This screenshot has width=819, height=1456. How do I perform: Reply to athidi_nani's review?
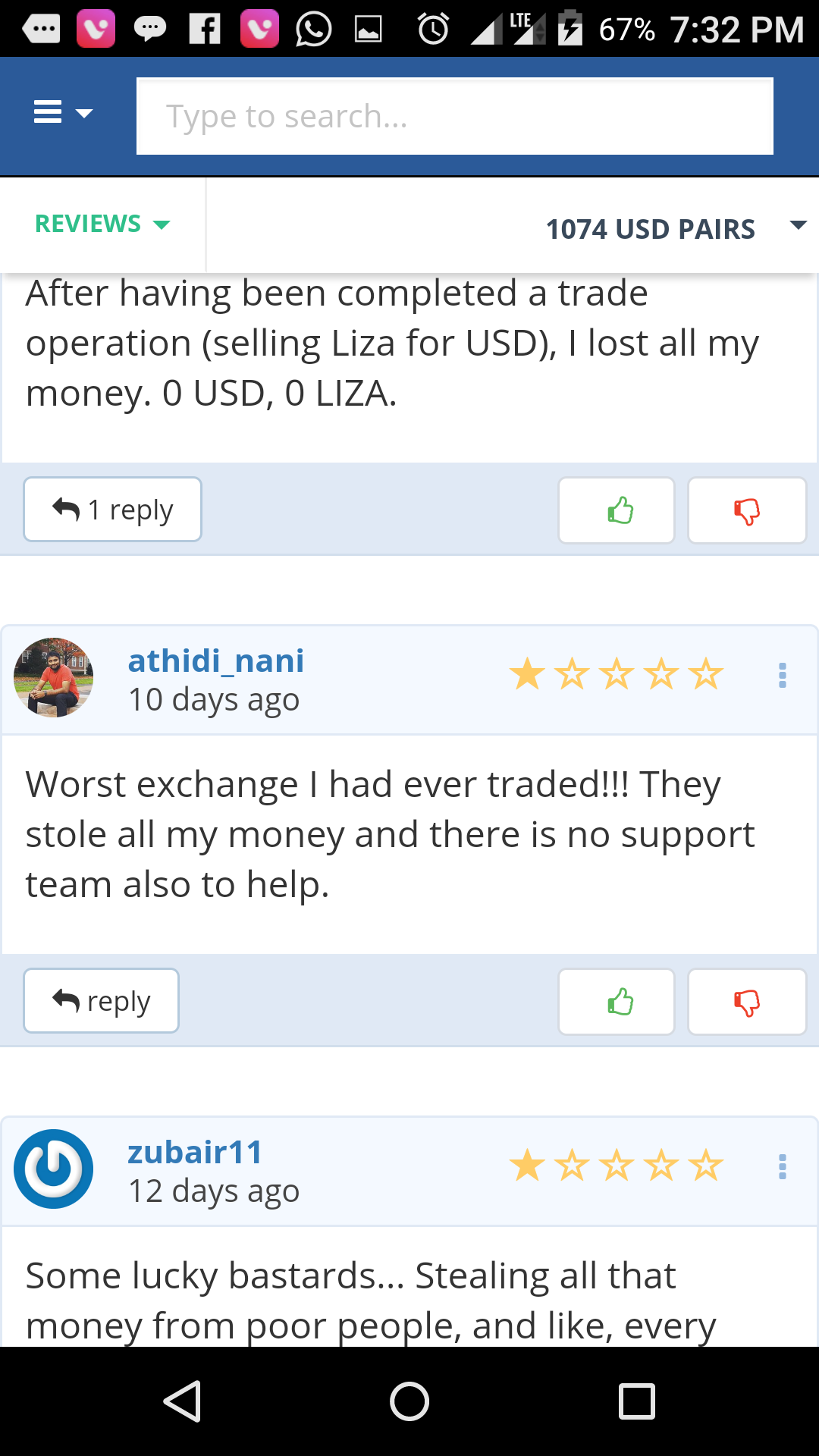coord(102,1001)
